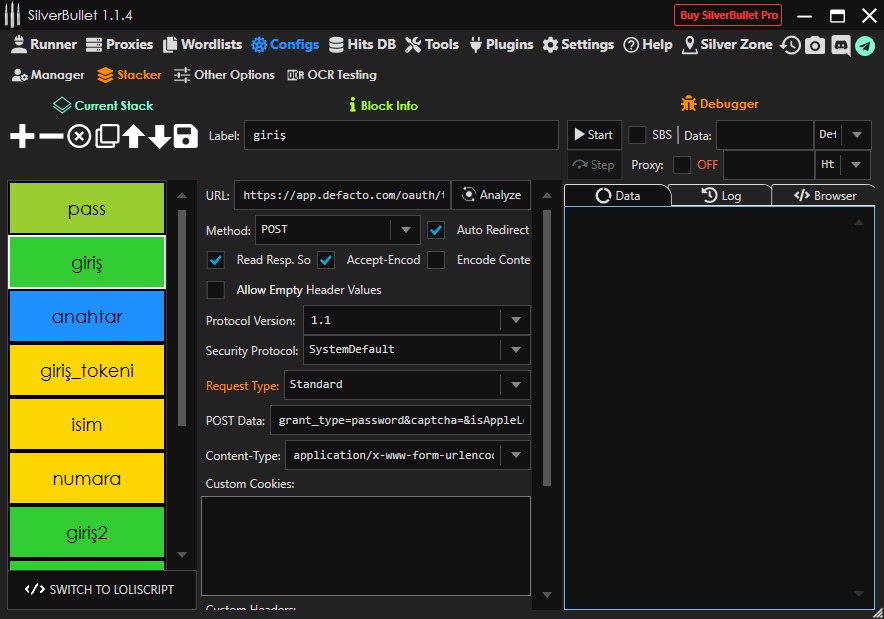Click the camera screenshot icon
This screenshot has width=884, height=619.
pyautogui.click(x=815, y=45)
